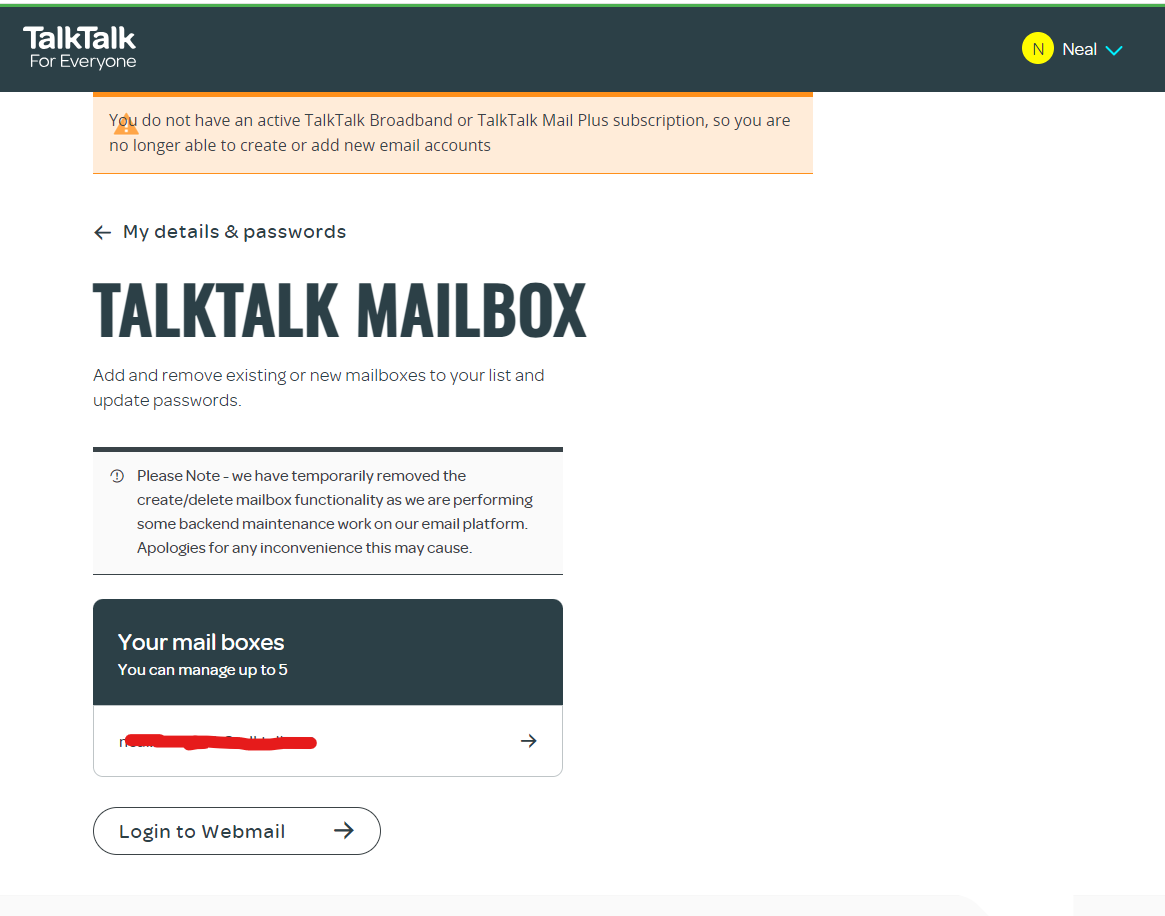Select the Please Note maintenance message text
This screenshot has height=916, width=1165.
pos(334,511)
